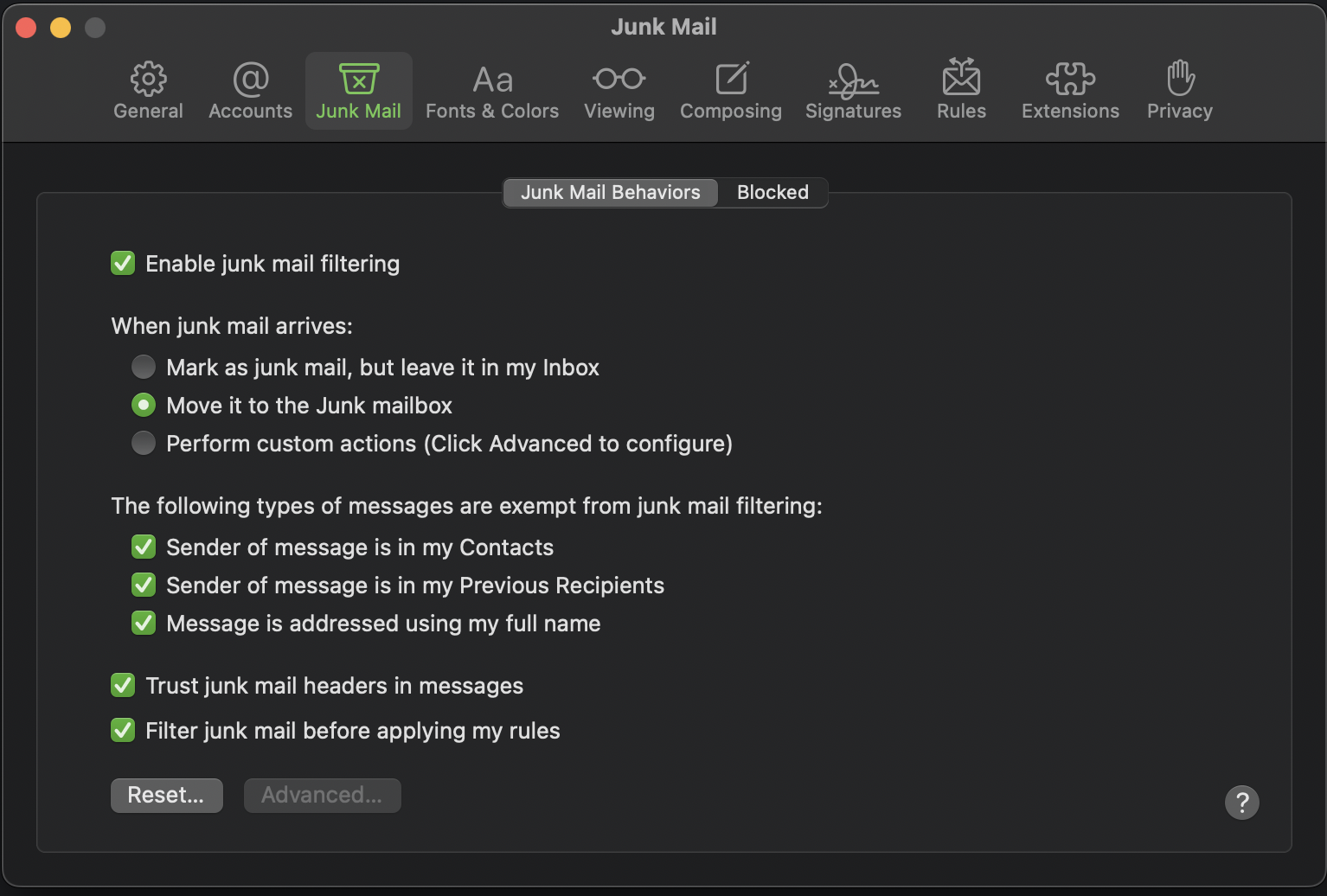1327x896 pixels.
Task: Uncheck Filter junk mail before applying my rules
Action: [123, 730]
